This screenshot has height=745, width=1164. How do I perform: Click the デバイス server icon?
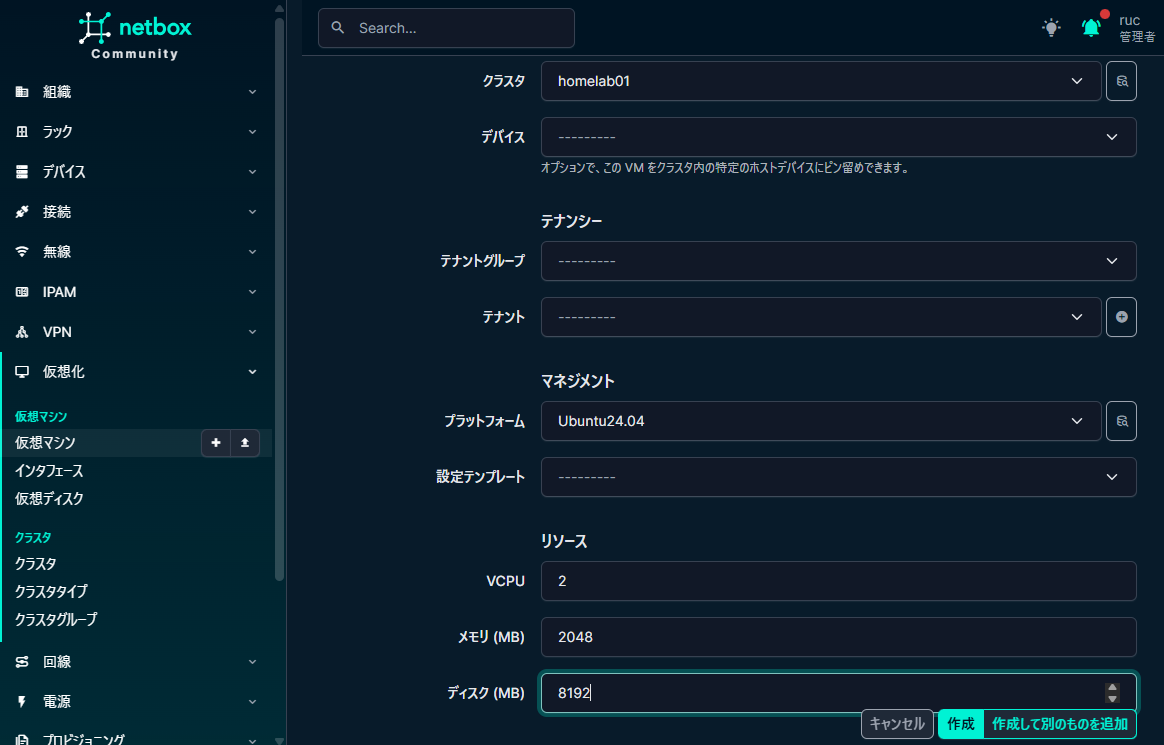coord(22,171)
